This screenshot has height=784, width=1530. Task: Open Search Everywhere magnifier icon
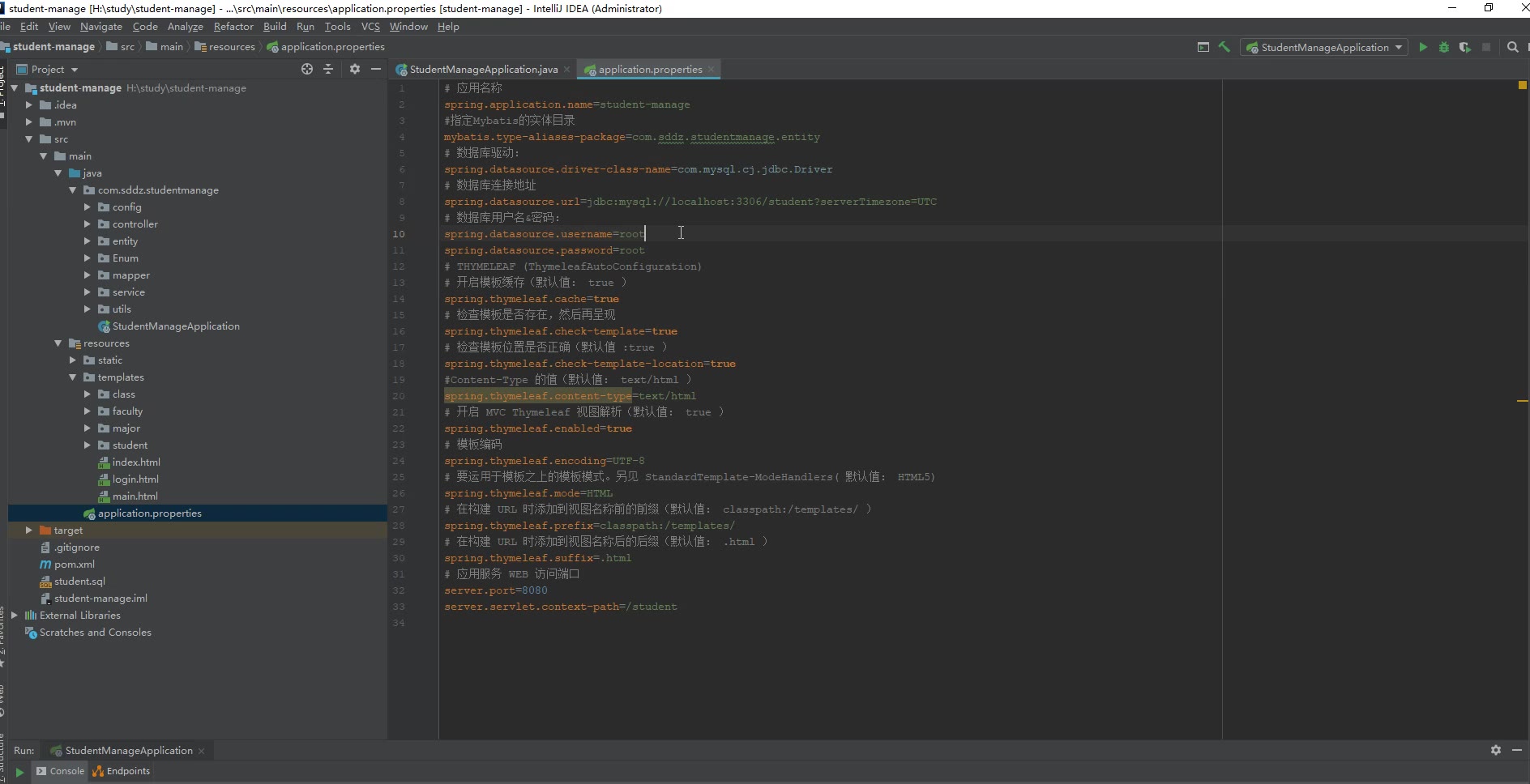(1512, 48)
